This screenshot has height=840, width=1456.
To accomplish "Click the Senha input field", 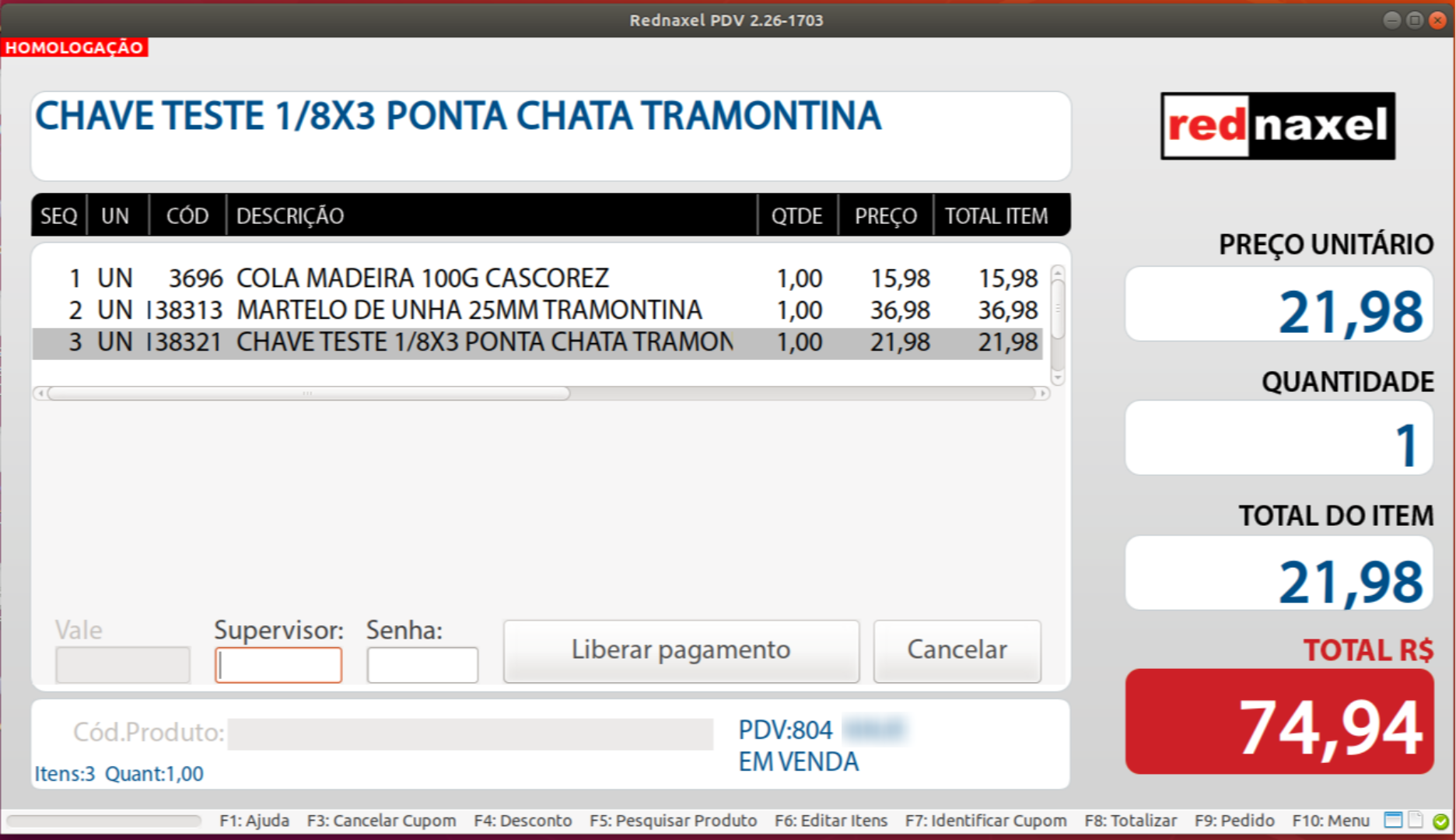I will (x=422, y=665).
